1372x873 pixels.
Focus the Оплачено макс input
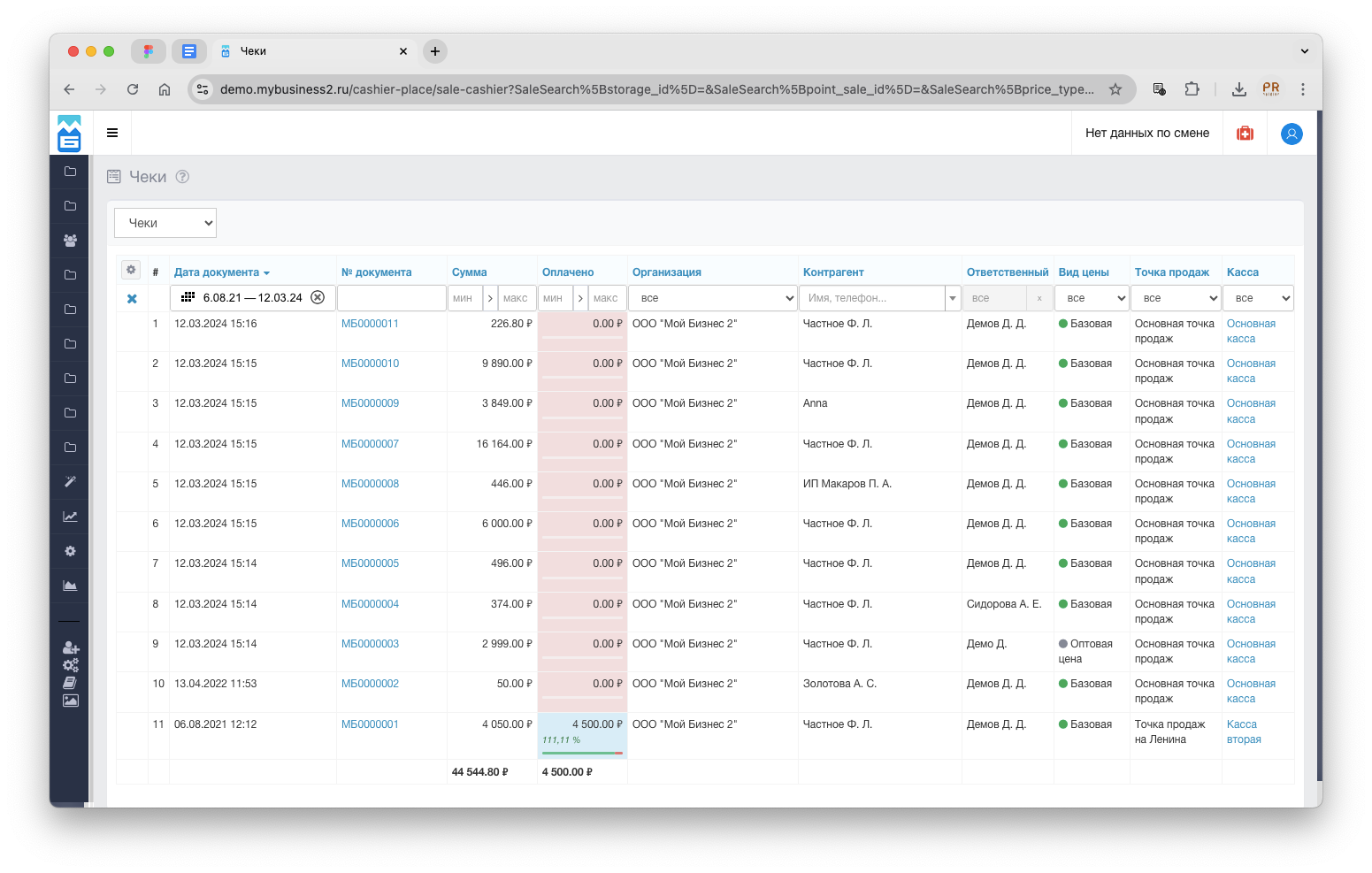(x=607, y=298)
